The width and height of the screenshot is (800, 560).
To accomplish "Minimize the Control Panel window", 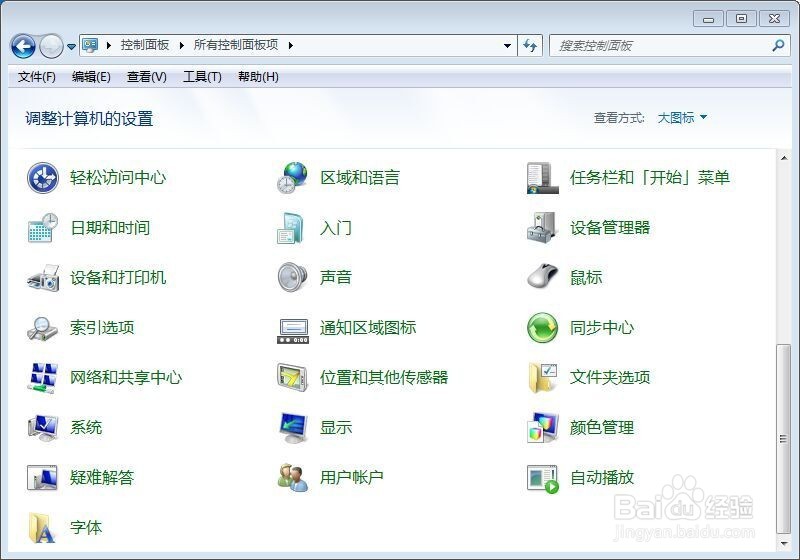I will 708,19.
